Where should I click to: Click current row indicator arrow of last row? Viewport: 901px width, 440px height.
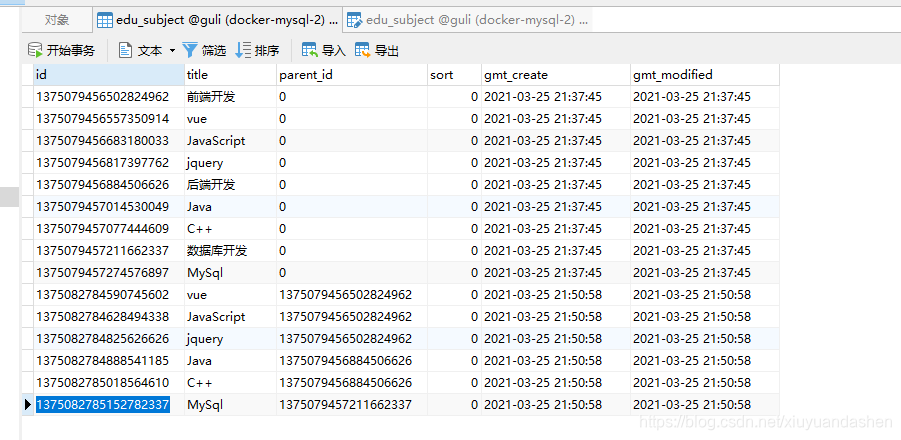coord(27,404)
